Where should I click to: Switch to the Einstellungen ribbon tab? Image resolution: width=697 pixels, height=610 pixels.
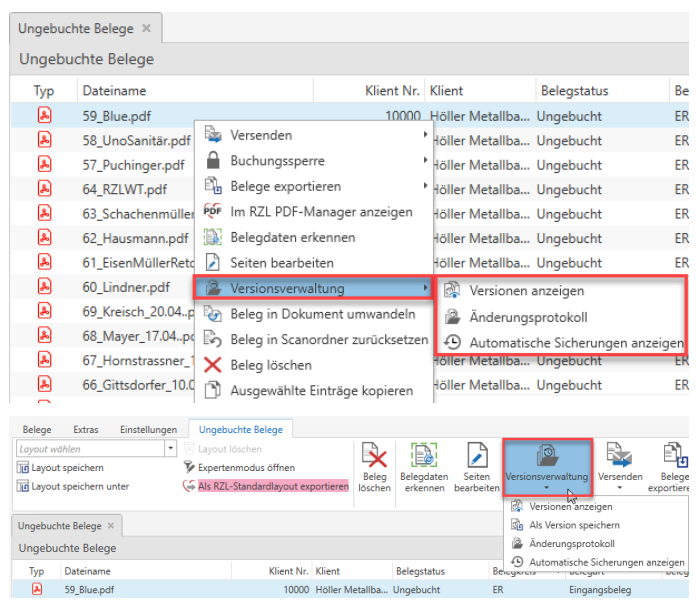point(148,430)
